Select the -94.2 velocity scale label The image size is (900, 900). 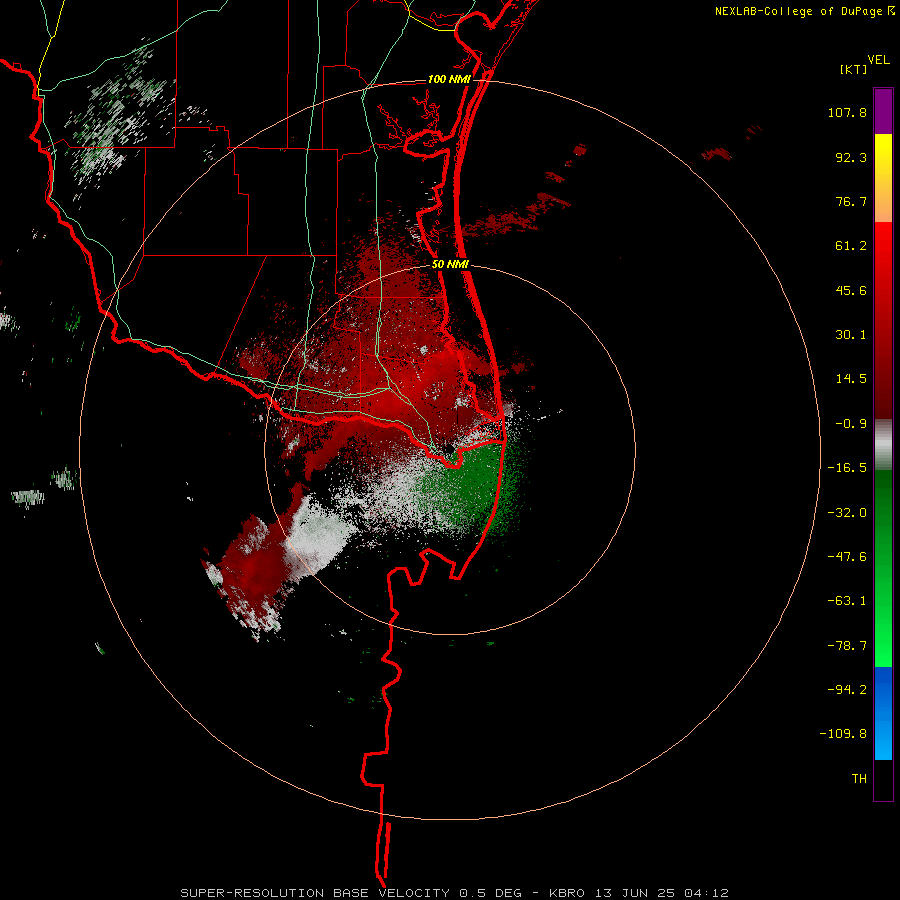coord(847,689)
